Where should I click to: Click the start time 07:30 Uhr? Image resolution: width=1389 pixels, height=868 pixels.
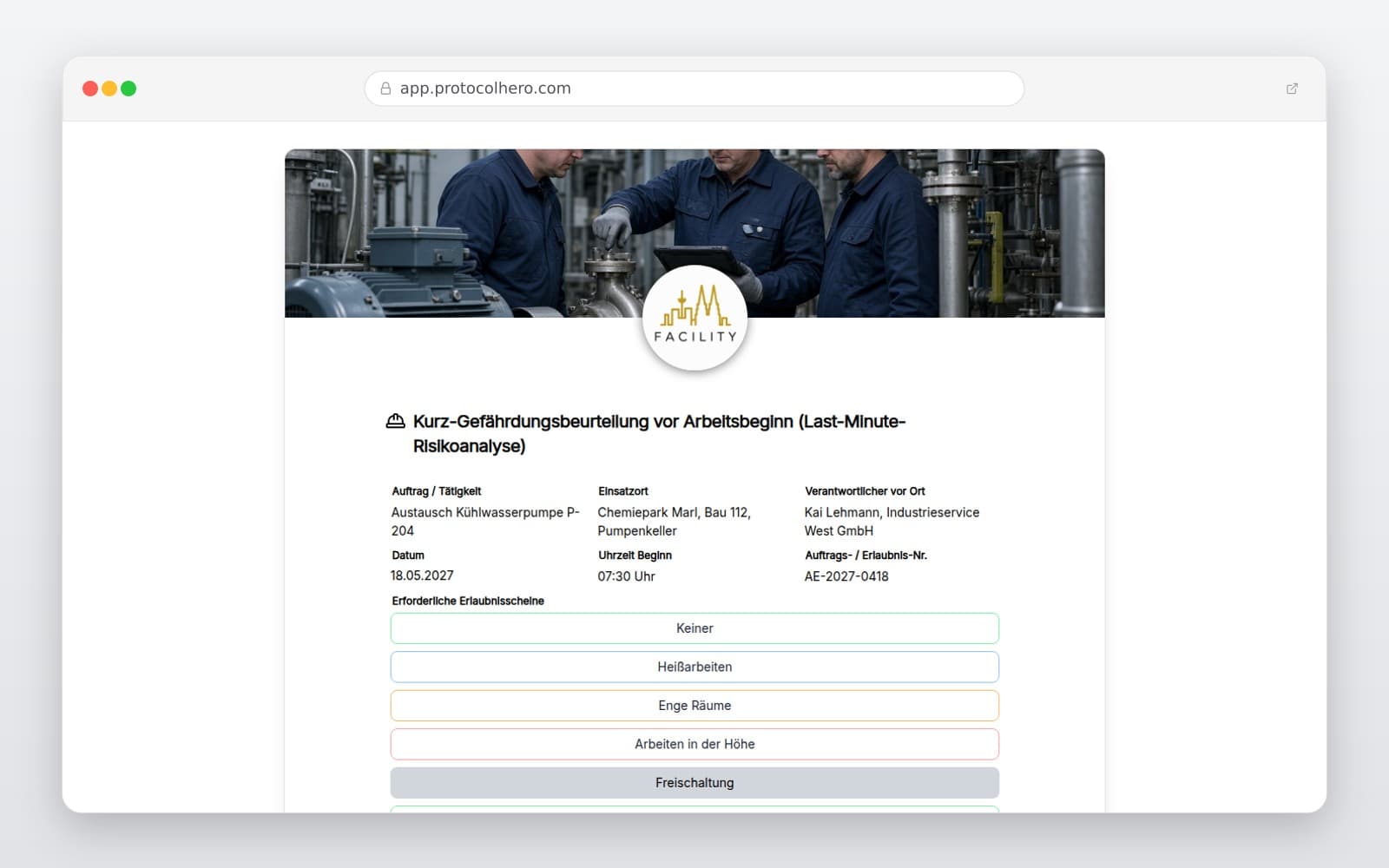(x=626, y=576)
